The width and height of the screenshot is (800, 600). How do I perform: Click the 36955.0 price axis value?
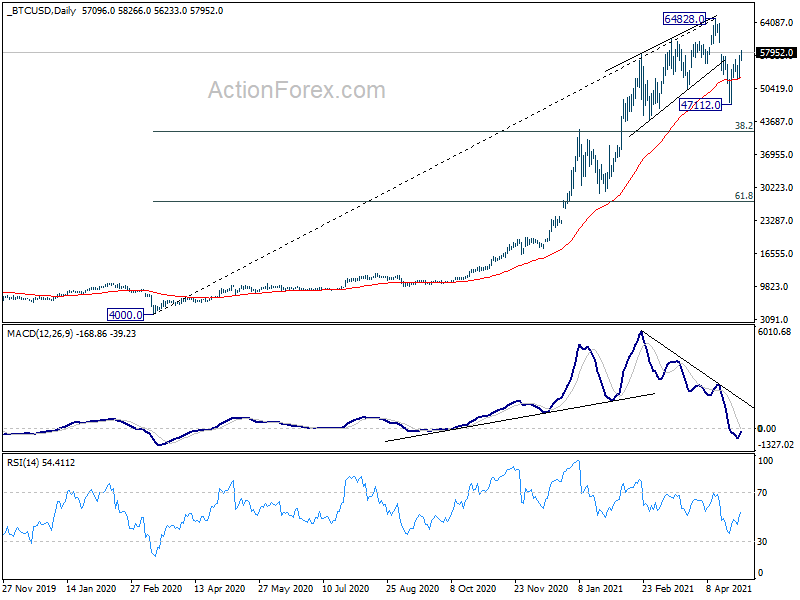pyautogui.click(x=776, y=155)
